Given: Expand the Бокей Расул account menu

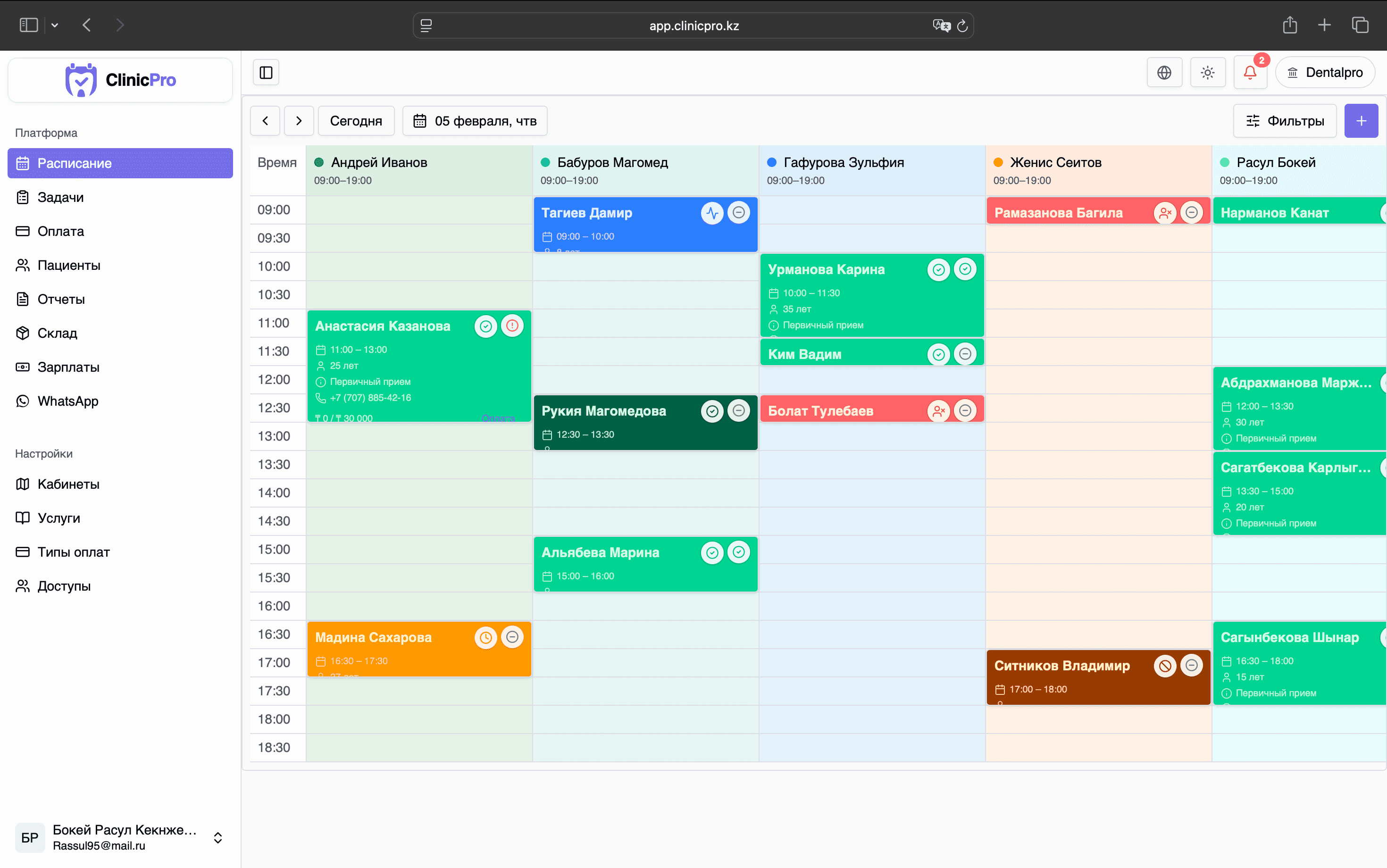Looking at the screenshot, I should 218,838.
